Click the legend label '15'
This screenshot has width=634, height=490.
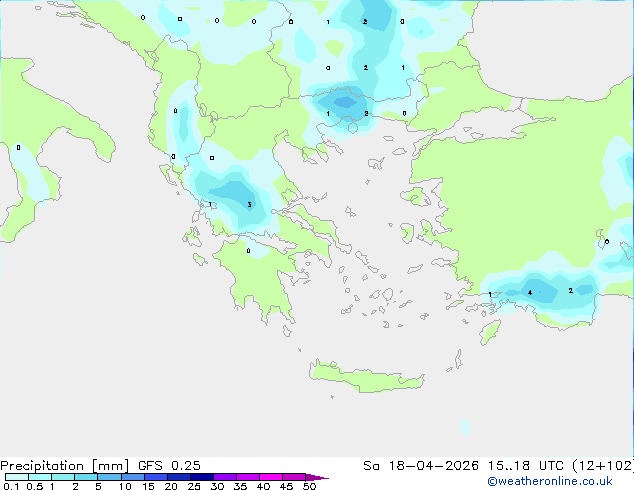point(148,486)
